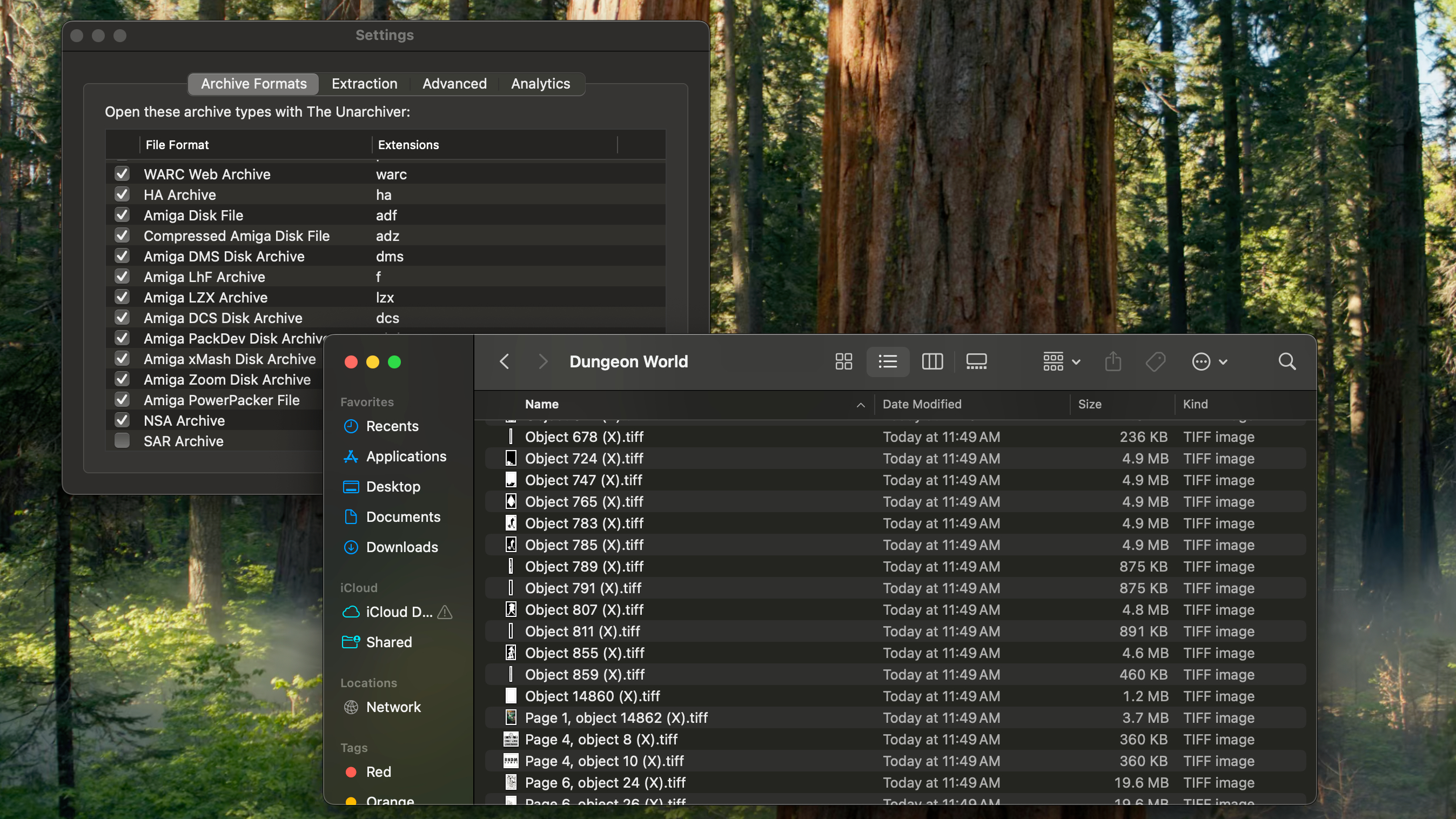Switch to the Extraction tab
This screenshot has width=1456, height=819.
(365, 84)
